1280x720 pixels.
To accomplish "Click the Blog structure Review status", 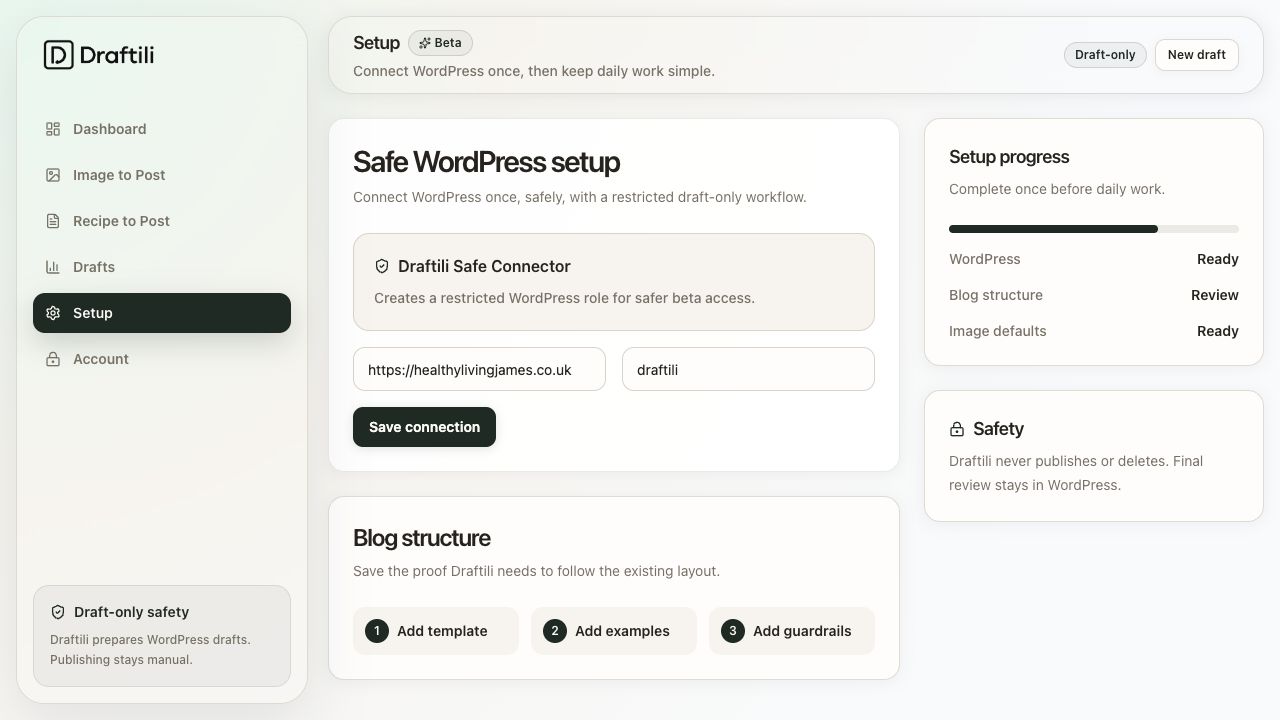I will pyautogui.click(x=1215, y=295).
